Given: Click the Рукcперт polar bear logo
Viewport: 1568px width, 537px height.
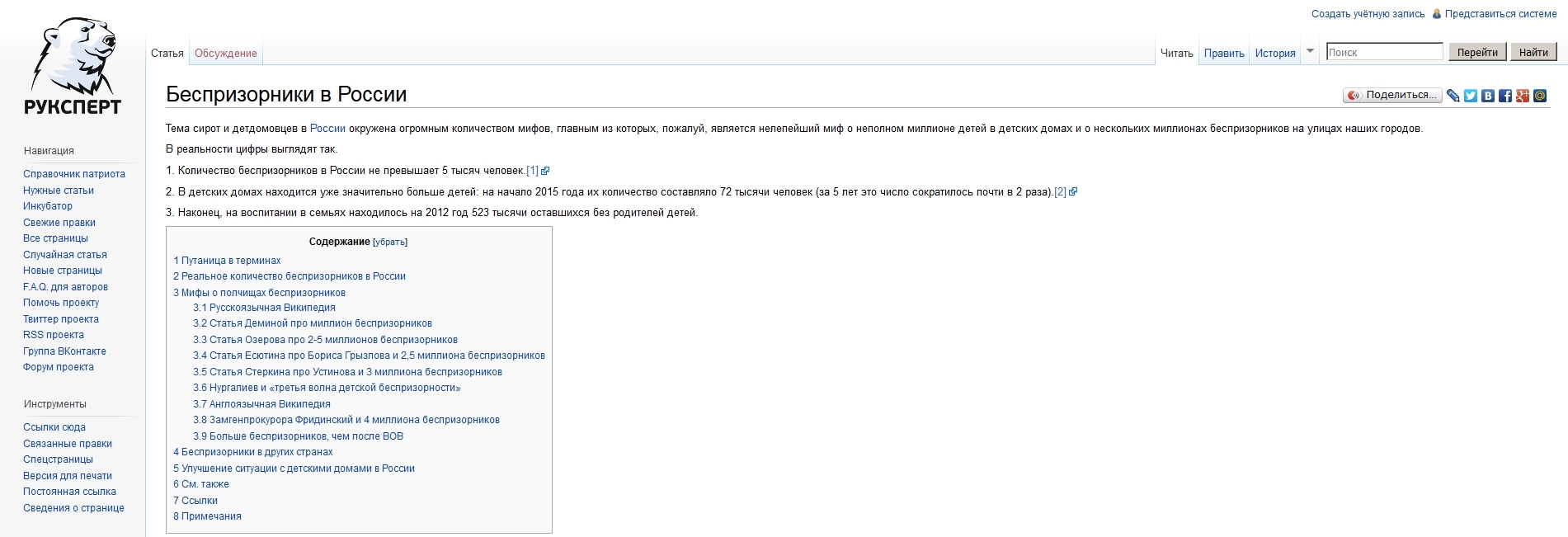Looking at the screenshot, I should tap(73, 66).
